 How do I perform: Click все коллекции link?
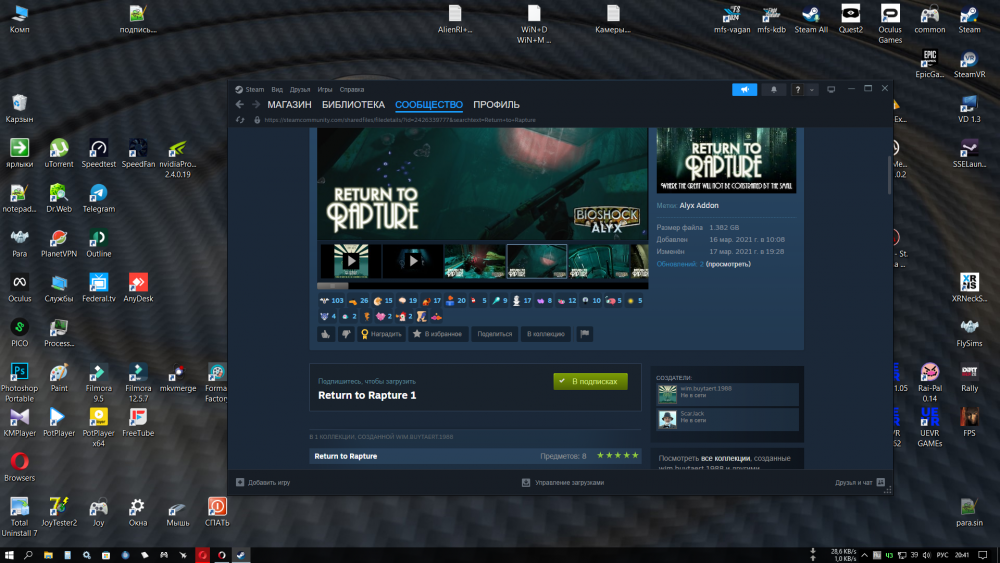(x=725, y=458)
